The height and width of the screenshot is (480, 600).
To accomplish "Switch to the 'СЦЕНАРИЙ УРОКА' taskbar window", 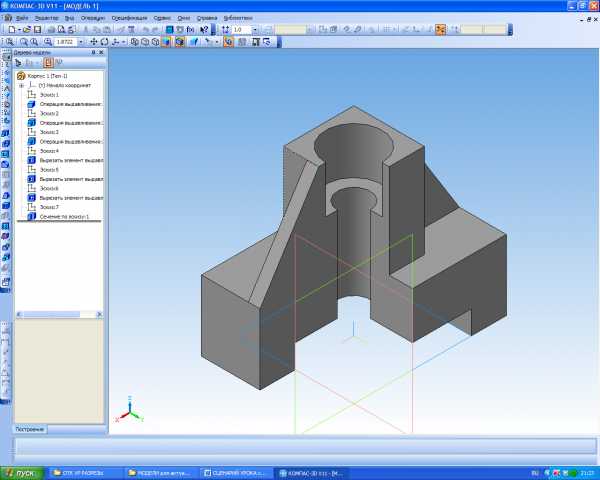I will point(234,472).
